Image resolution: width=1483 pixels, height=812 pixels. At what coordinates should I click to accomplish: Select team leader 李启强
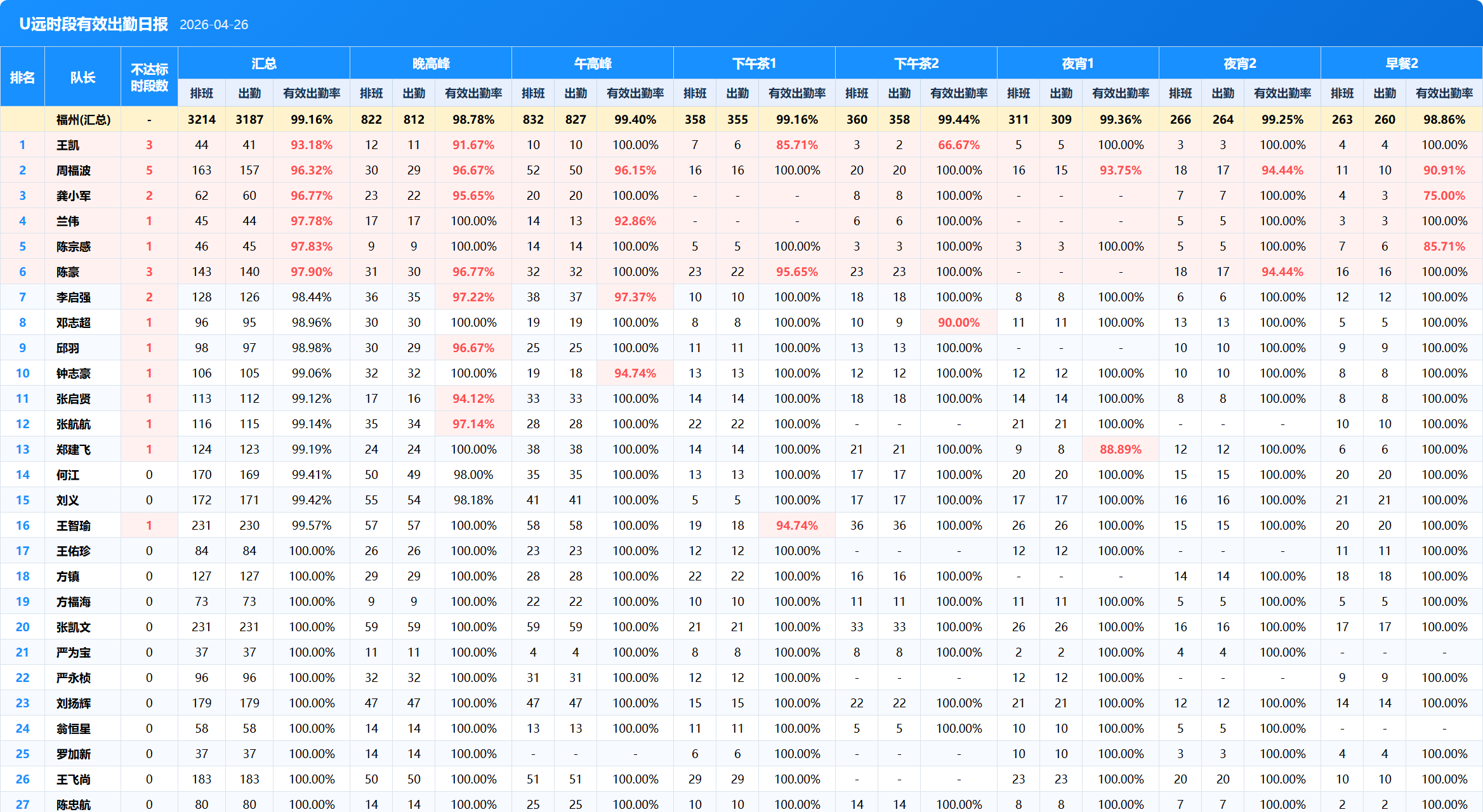coord(74,297)
